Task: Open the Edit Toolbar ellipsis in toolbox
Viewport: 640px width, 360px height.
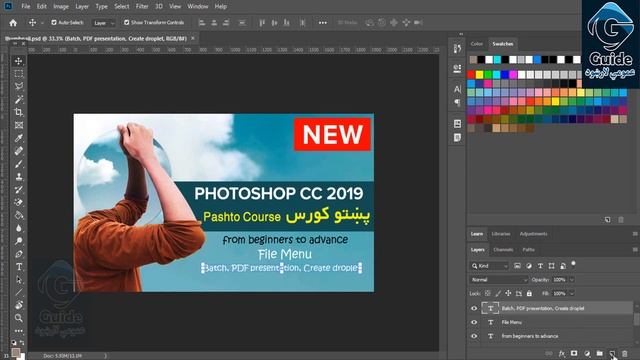Action: pos(18,331)
